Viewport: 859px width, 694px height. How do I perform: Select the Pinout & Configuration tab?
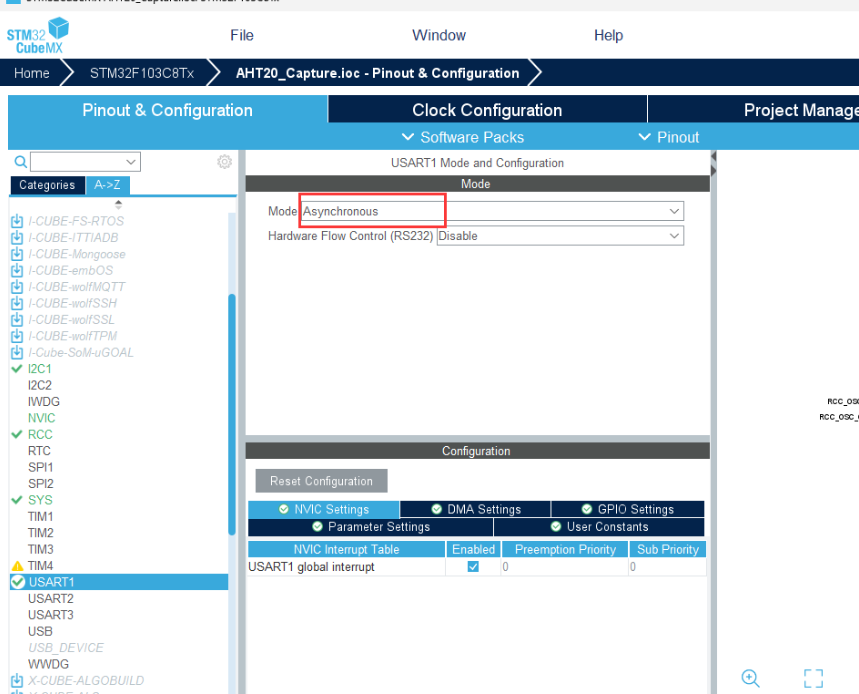(168, 110)
